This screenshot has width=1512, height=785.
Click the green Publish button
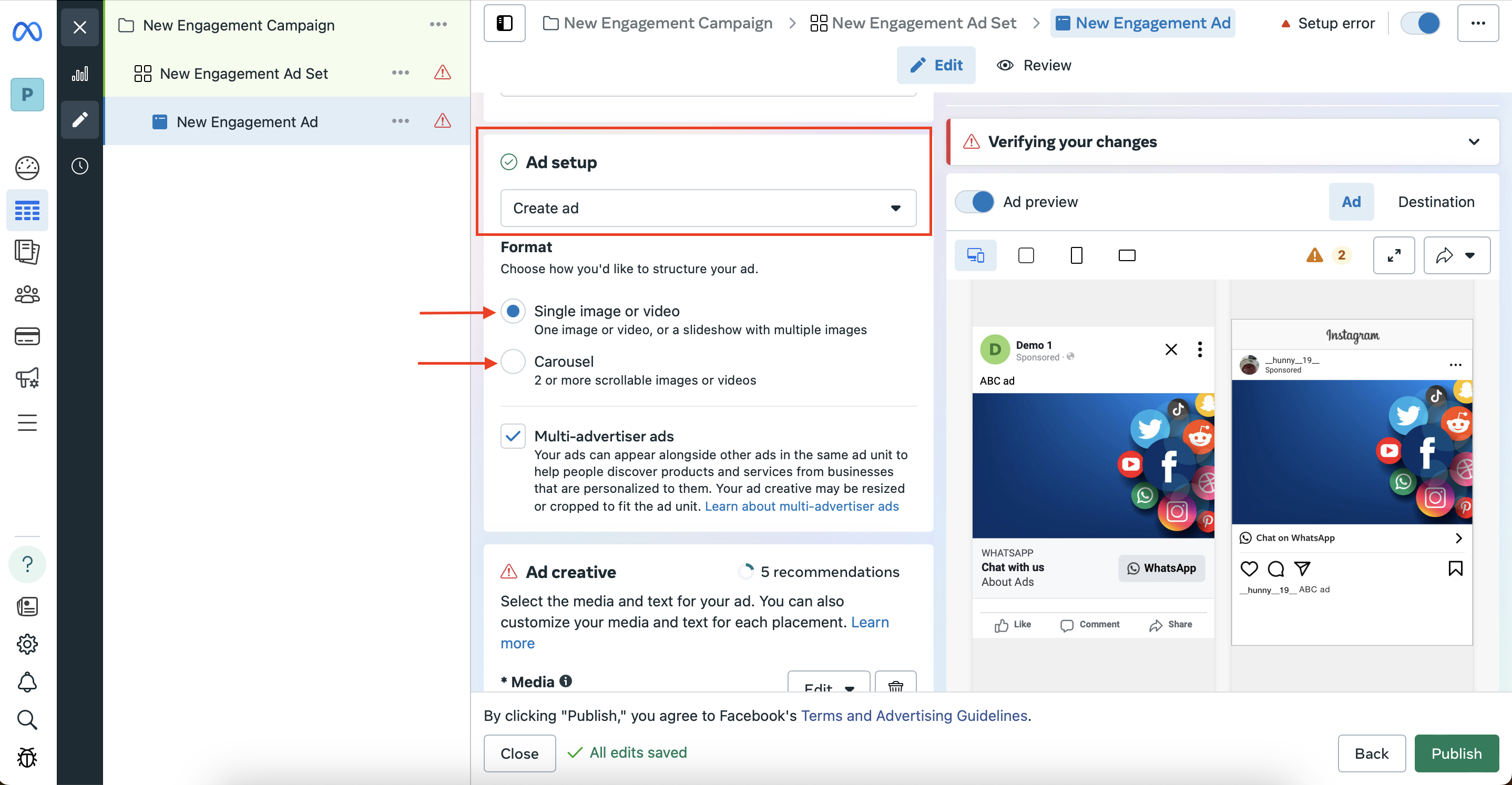click(x=1457, y=753)
